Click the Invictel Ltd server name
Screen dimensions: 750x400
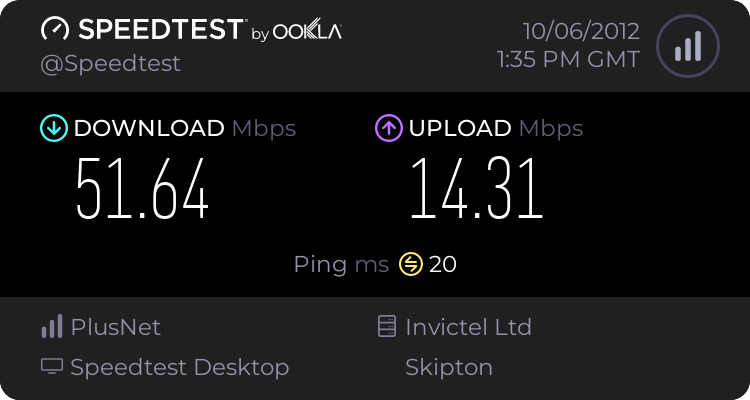click(x=468, y=327)
